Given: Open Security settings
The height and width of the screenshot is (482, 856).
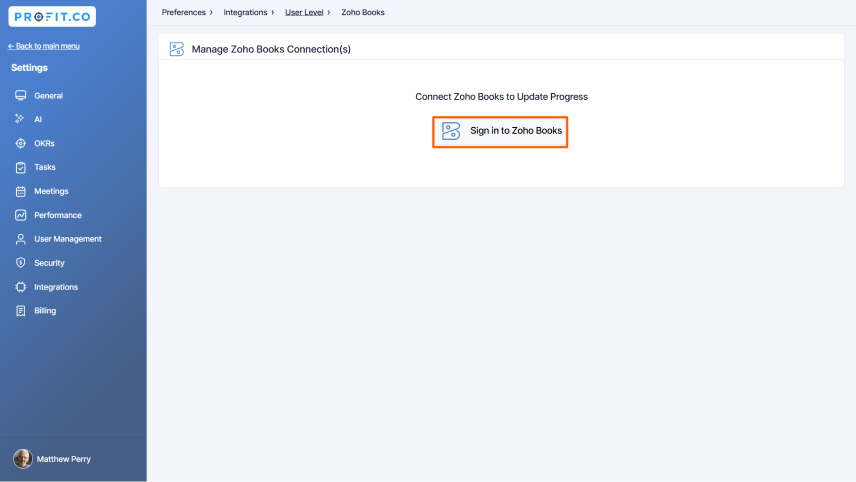Looking at the screenshot, I should click(x=49, y=263).
